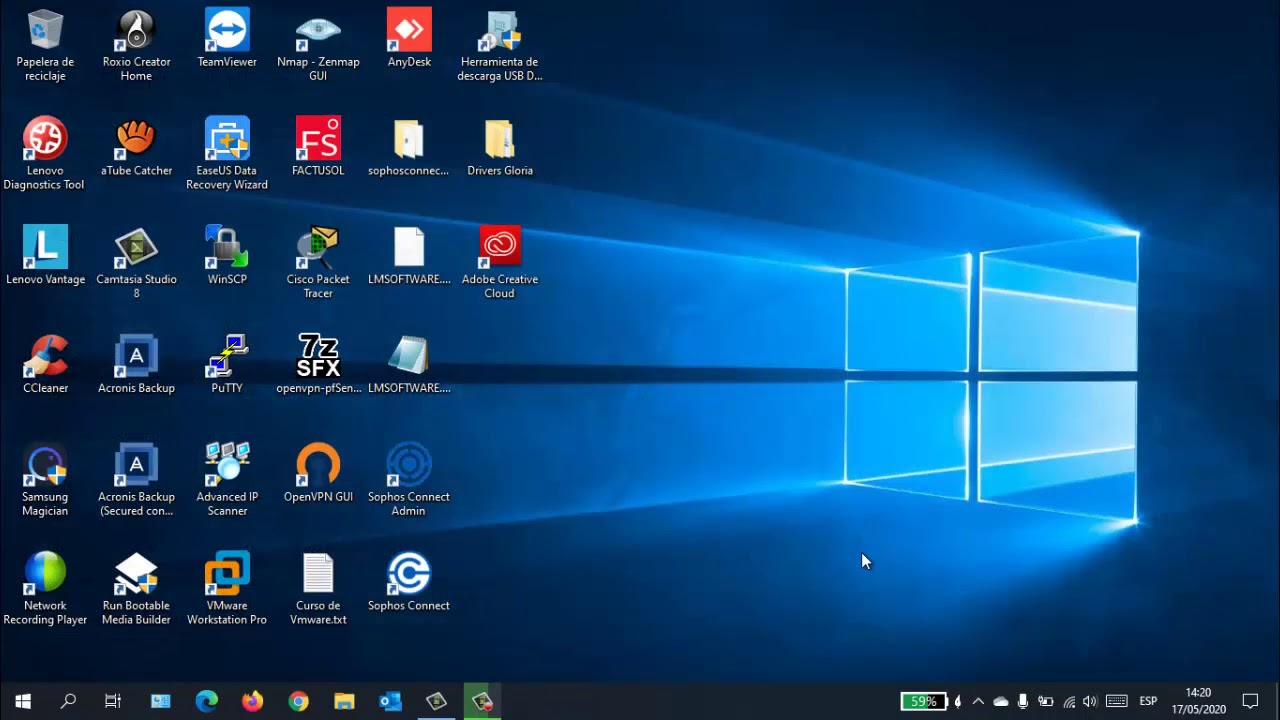Select the VMware Workstation Pro shortcut

click(227, 590)
